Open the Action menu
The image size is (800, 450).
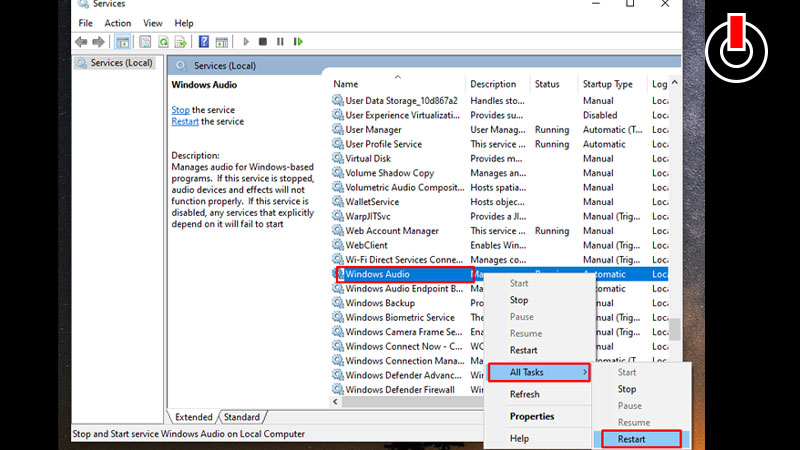117,23
